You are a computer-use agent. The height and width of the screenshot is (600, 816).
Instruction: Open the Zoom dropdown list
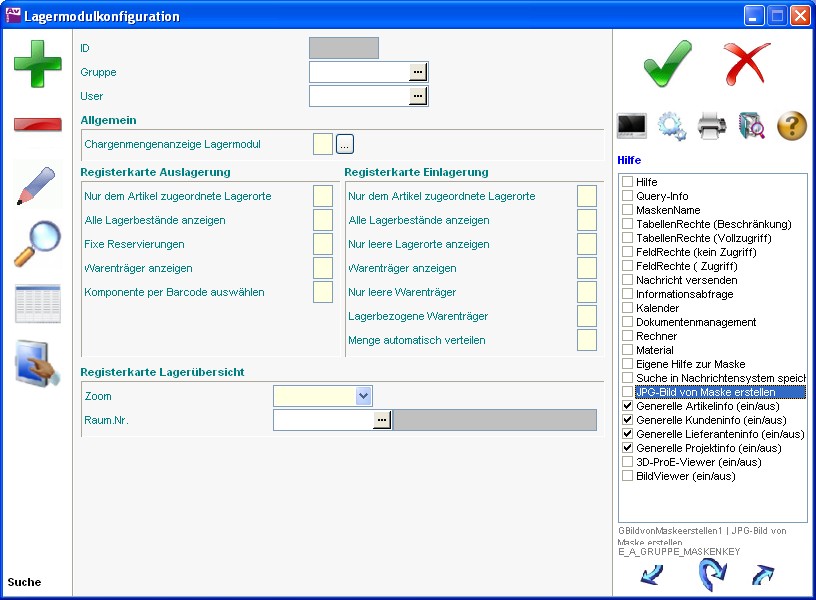363,397
